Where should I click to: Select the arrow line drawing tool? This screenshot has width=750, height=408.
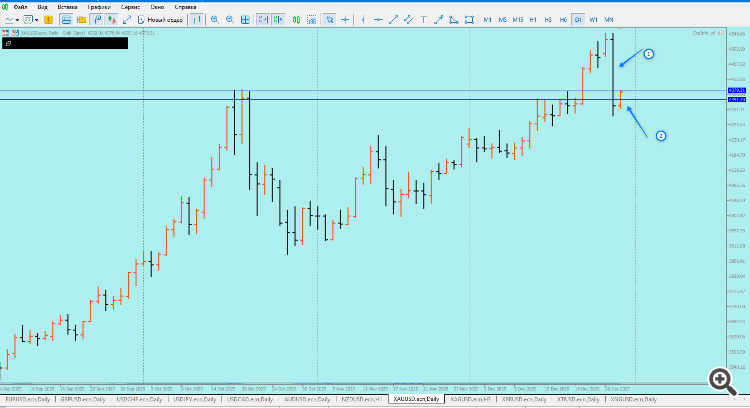(438, 20)
